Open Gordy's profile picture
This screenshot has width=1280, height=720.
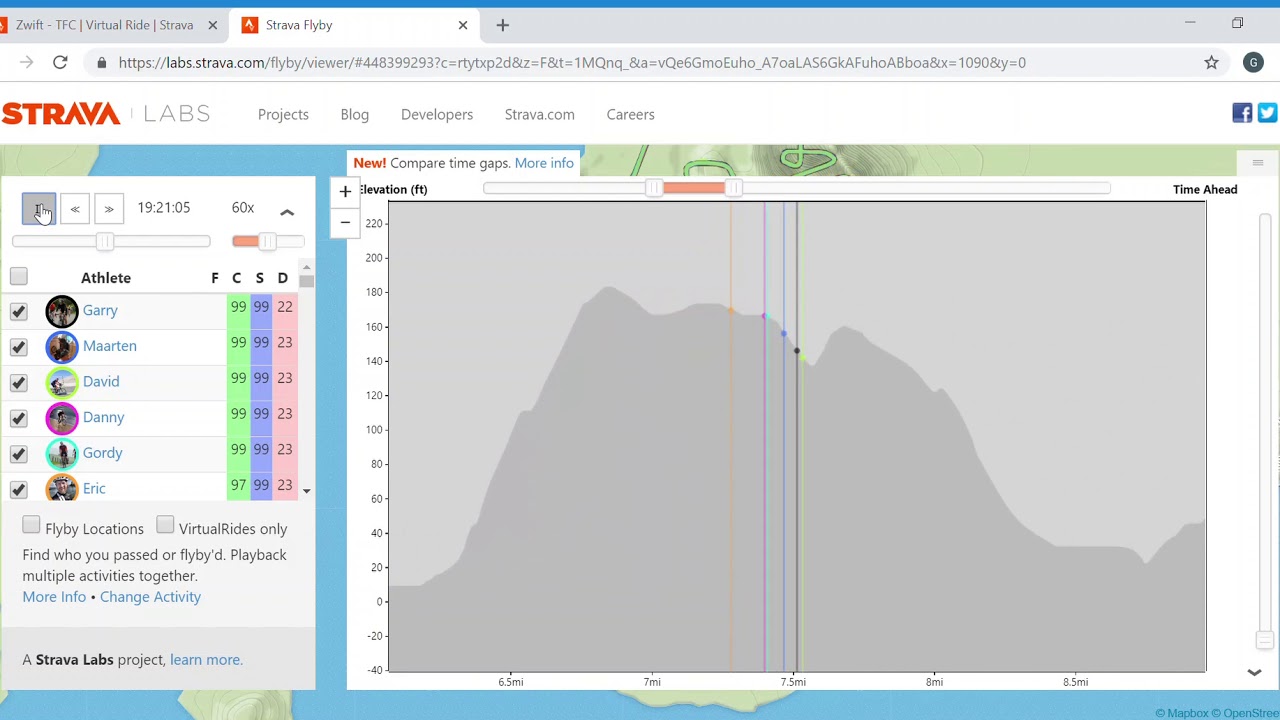pyautogui.click(x=61, y=453)
